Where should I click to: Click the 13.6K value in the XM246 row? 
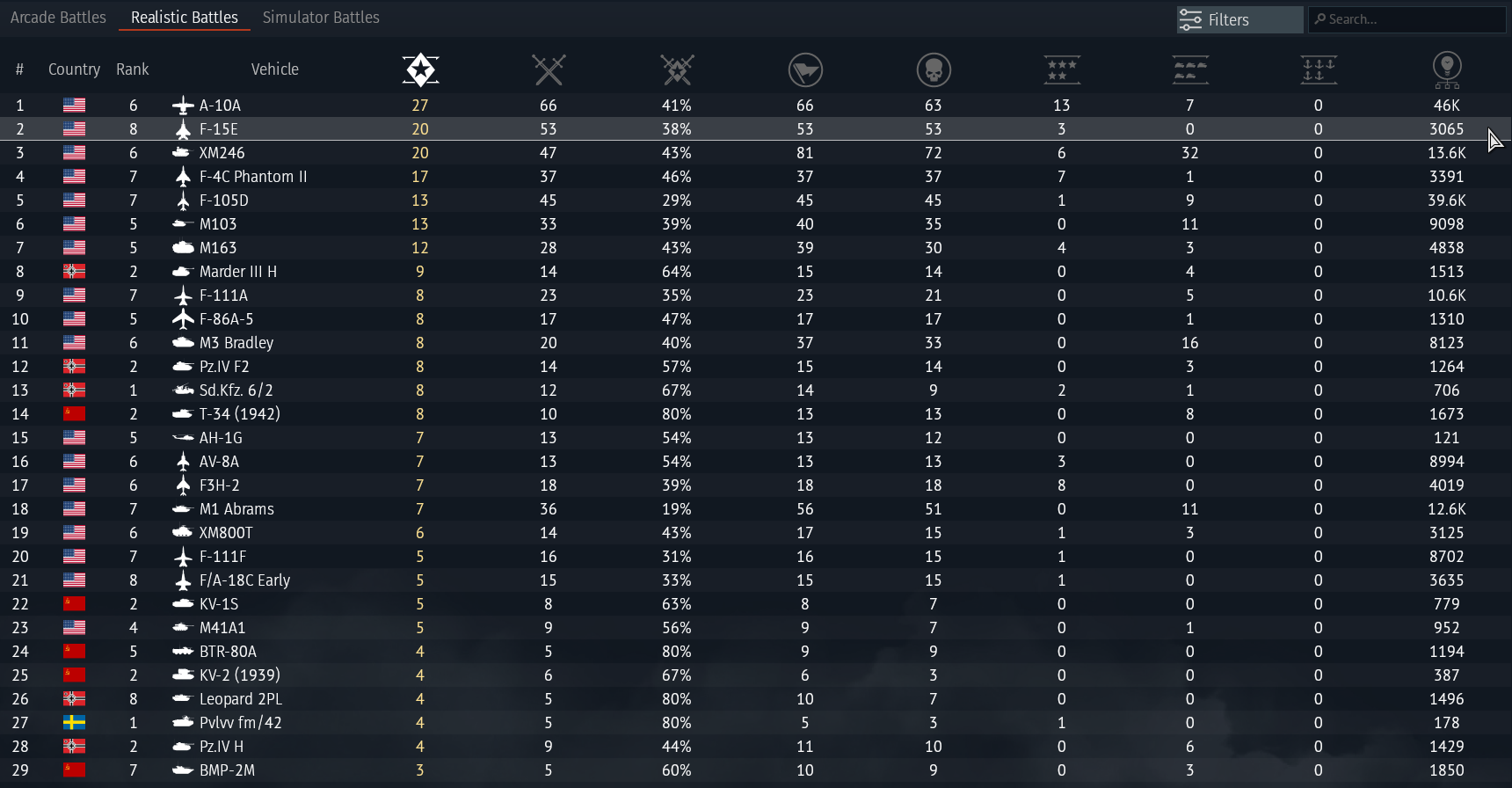(1447, 152)
